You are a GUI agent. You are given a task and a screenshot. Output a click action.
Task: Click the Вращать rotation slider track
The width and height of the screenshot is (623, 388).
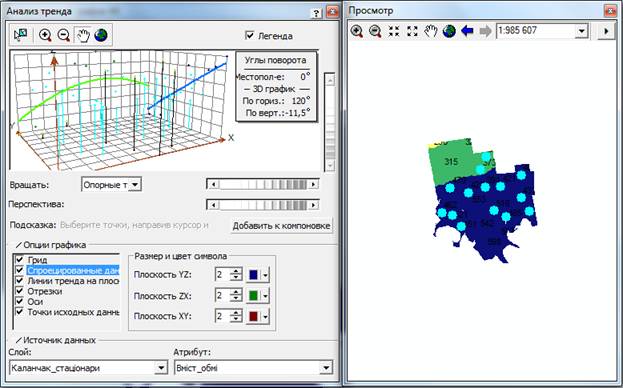pyautogui.click(x=263, y=184)
